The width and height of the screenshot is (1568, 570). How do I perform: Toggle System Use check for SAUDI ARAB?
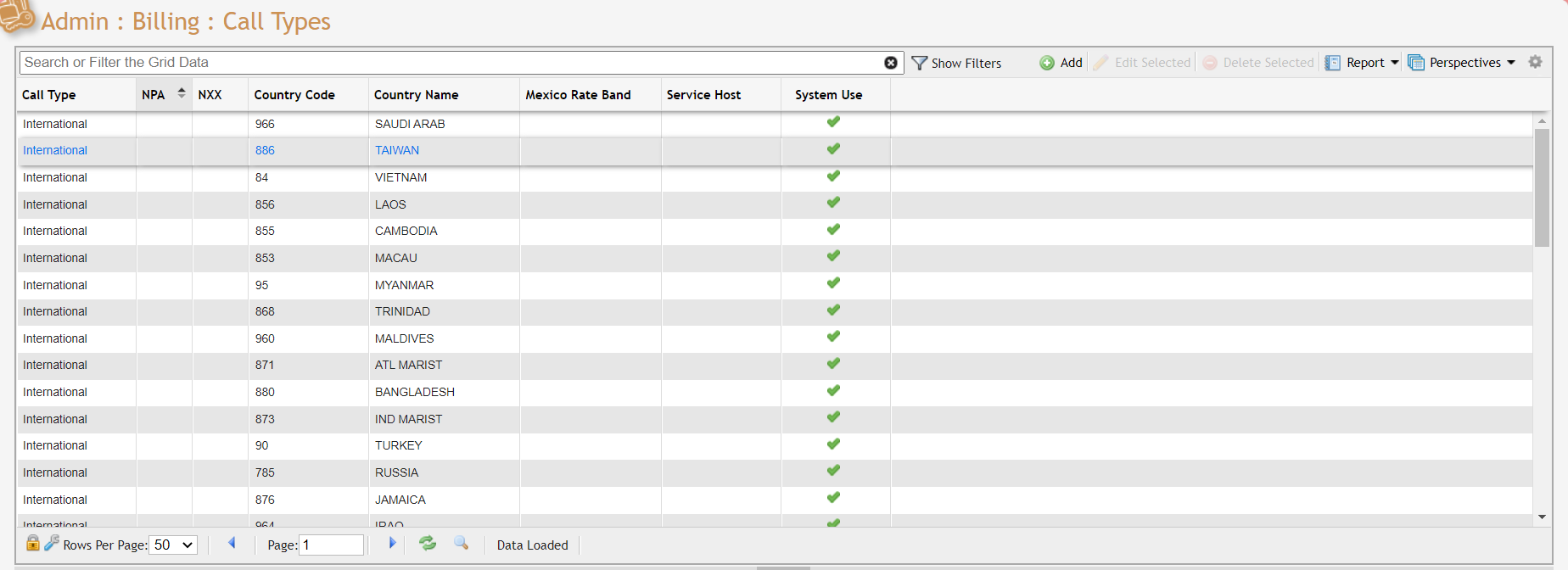coord(833,122)
